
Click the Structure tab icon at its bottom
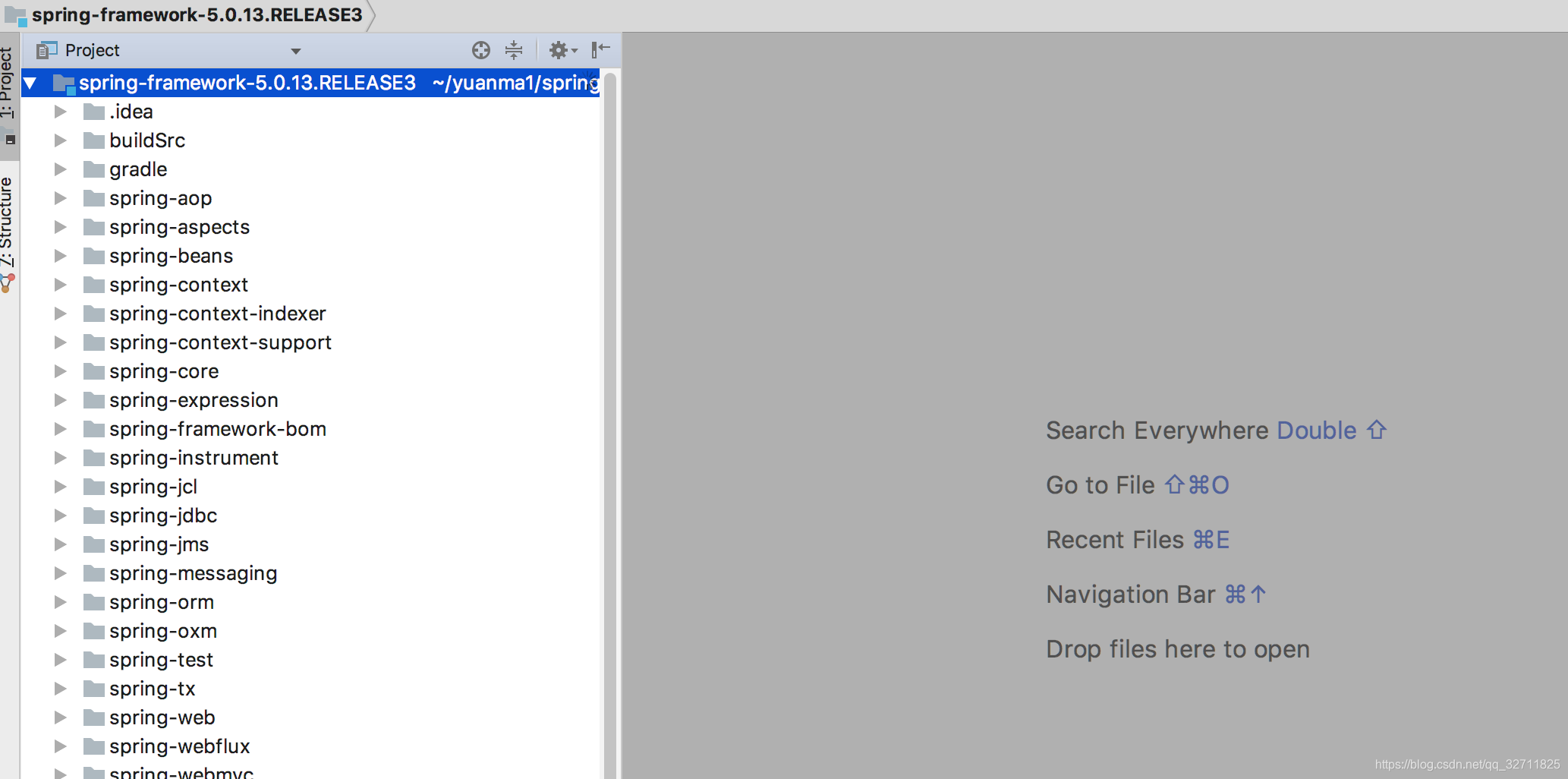pos(8,283)
